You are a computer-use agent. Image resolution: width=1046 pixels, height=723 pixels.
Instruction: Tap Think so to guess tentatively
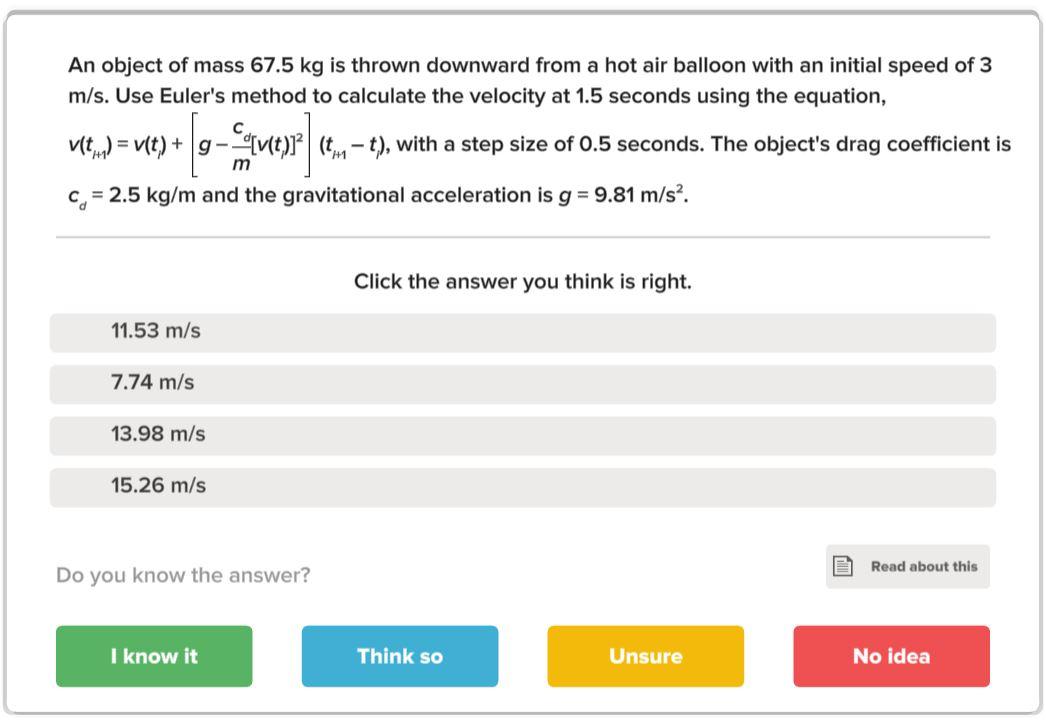coord(399,656)
